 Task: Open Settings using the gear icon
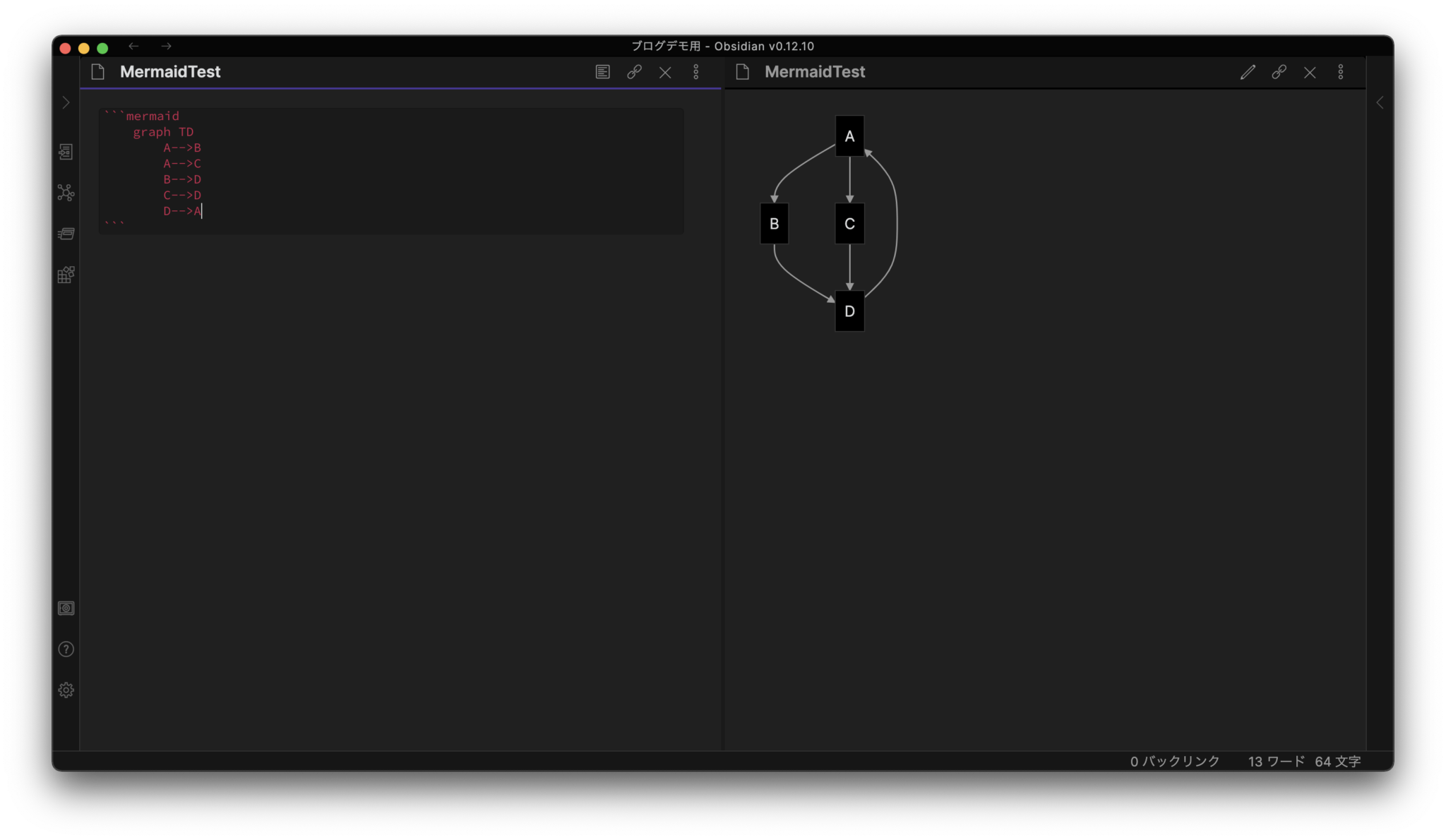[x=66, y=690]
